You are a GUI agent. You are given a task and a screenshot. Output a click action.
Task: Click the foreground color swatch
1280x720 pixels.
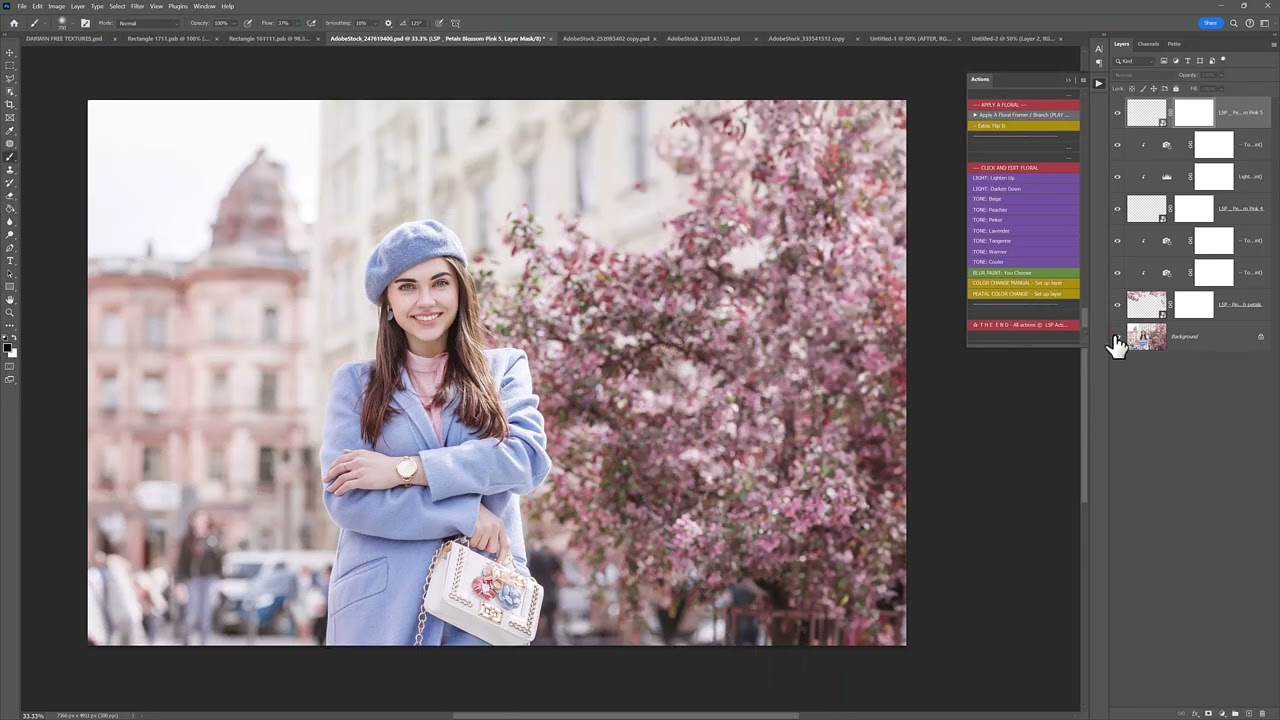[x=7, y=347]
